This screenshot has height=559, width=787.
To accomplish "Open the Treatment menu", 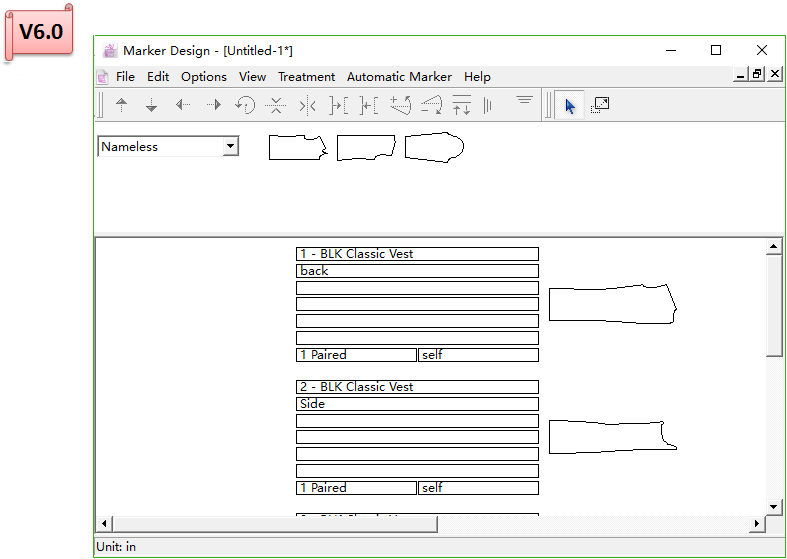I will [306, 77].
